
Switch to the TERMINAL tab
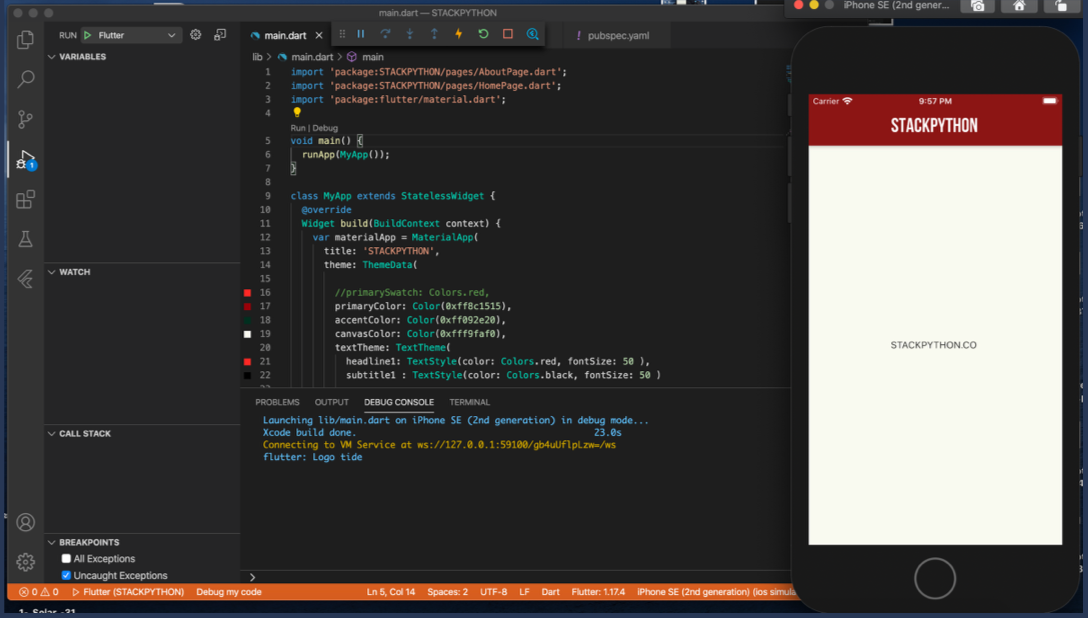click(469, 402)
